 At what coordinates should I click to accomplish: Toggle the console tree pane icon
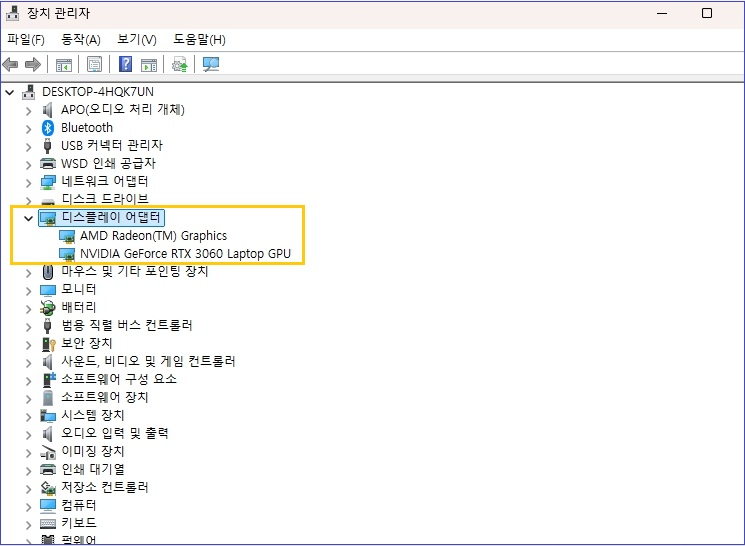click(x=64, y=65)
